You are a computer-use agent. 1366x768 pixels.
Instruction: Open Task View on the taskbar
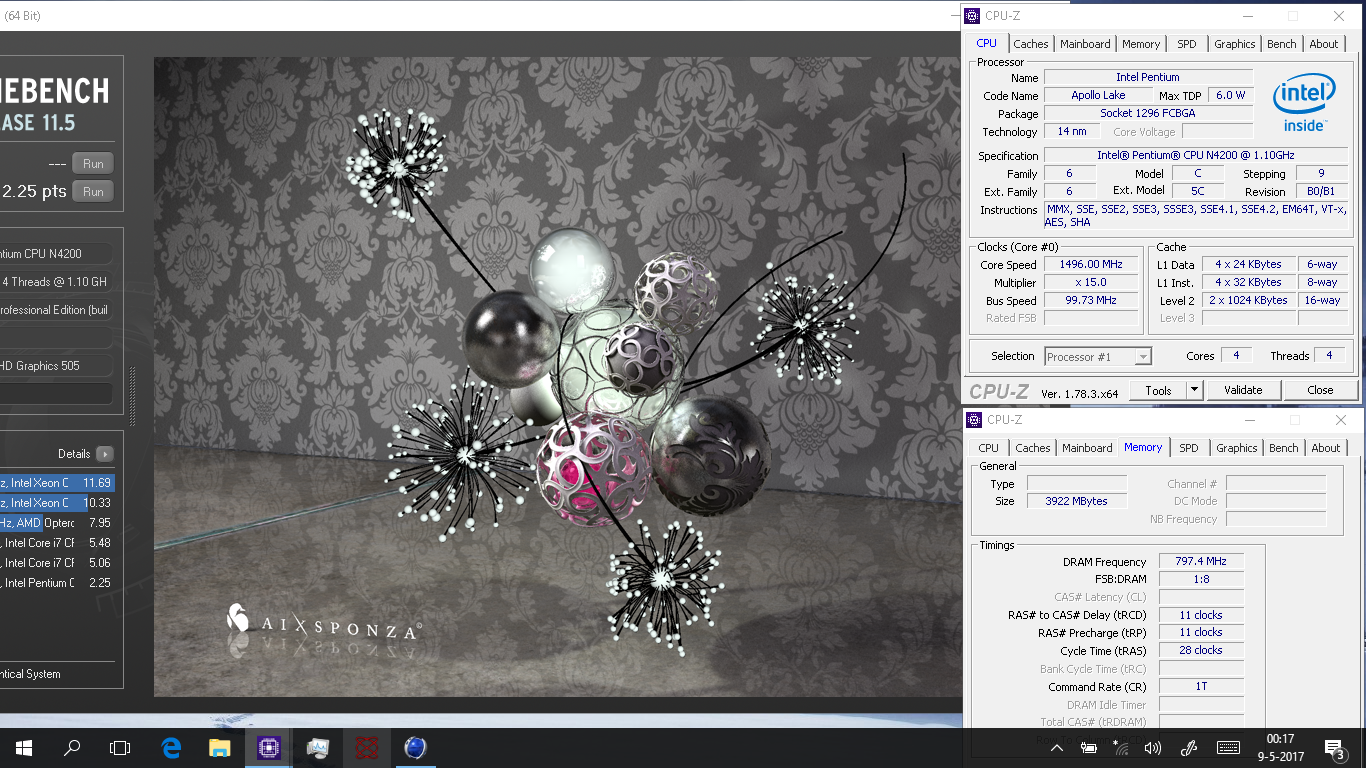tap(120, 747)
